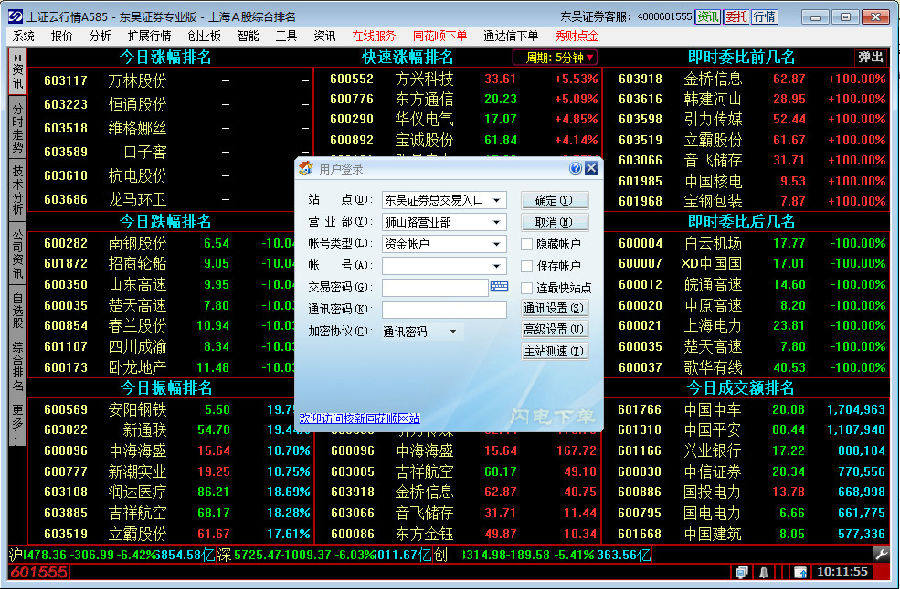This screenshot has width=900, height=589.
Task: Expand the 站点 dropdown
Action: (496, 200)
